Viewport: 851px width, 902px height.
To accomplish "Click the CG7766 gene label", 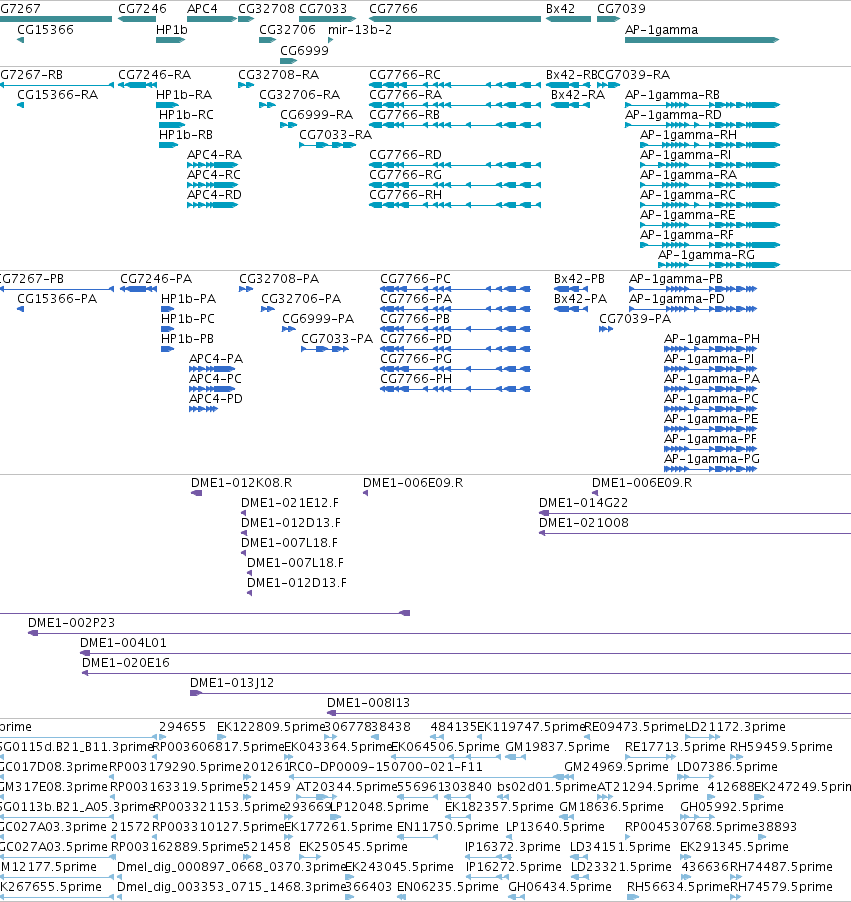I will coord(393,9).
